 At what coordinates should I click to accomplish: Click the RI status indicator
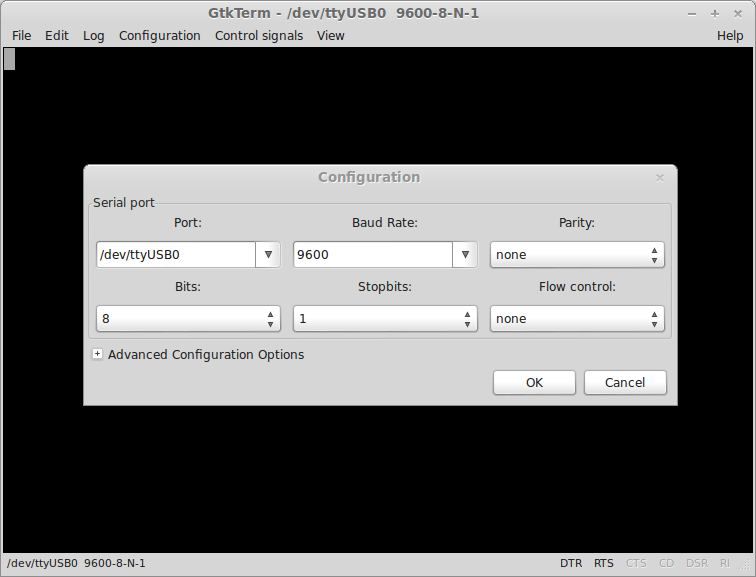coord(725,563)
